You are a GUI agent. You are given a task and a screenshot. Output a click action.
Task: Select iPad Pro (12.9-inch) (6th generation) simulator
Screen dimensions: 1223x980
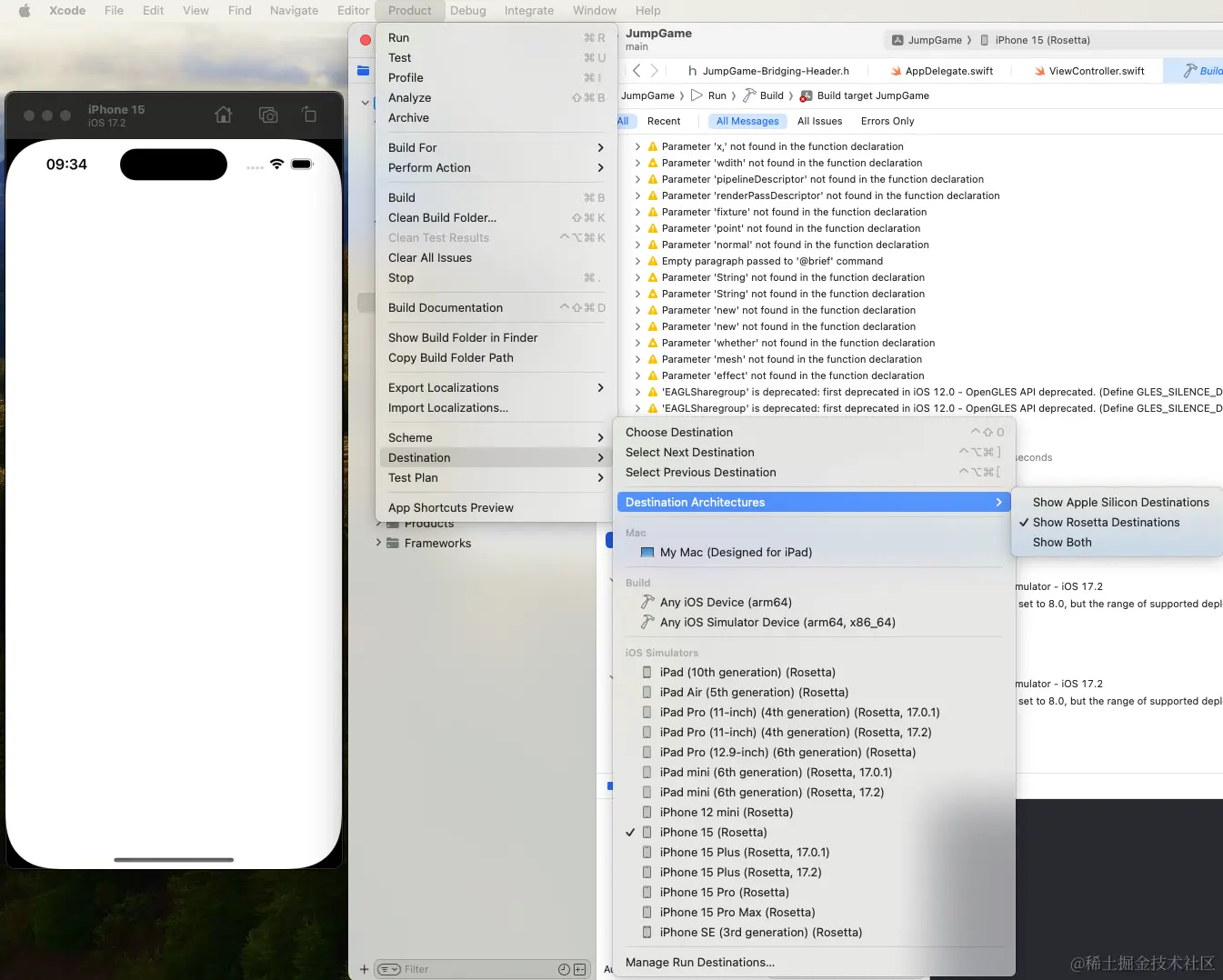coord(814,753)
